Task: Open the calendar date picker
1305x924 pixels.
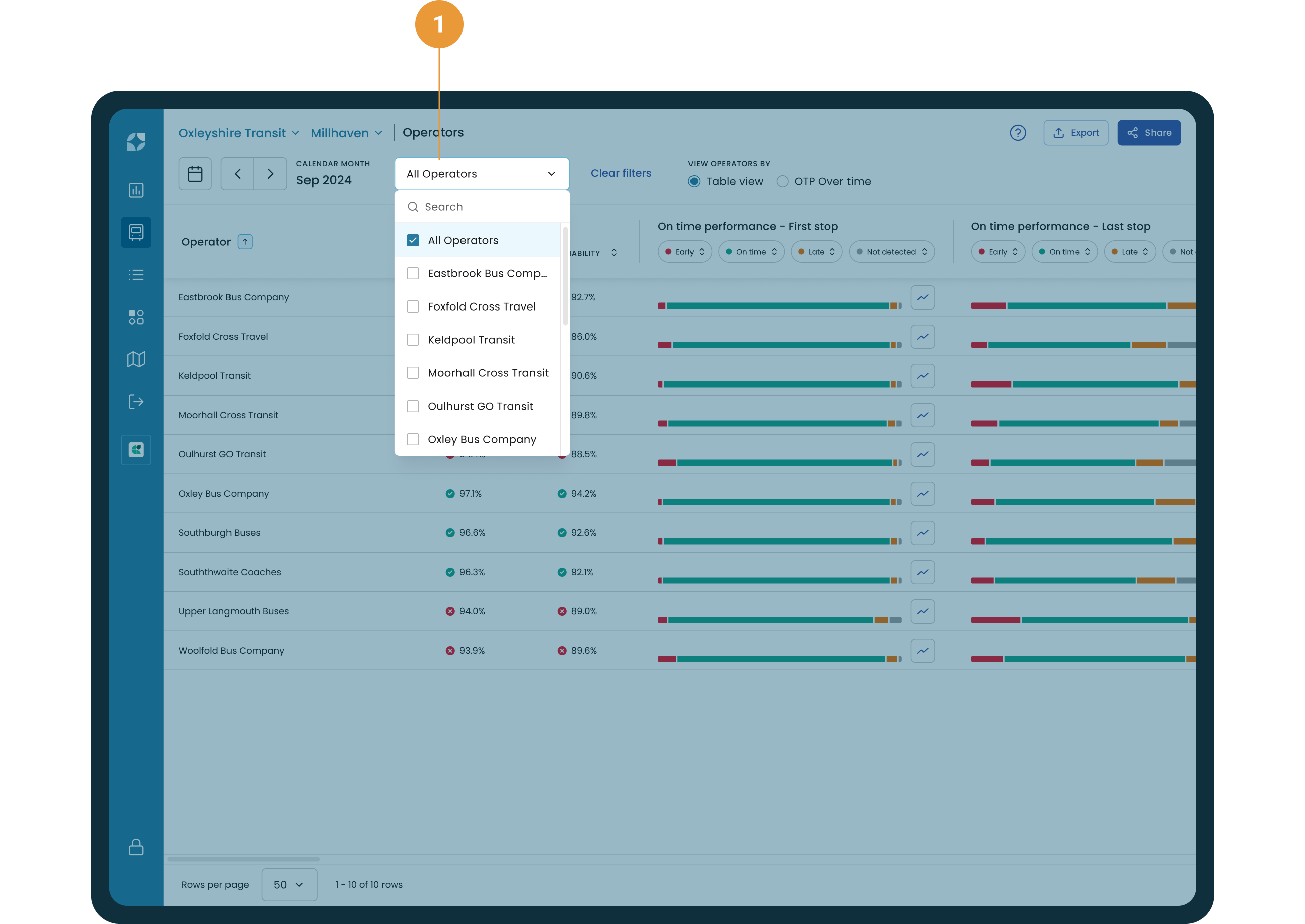Action: 195,174
